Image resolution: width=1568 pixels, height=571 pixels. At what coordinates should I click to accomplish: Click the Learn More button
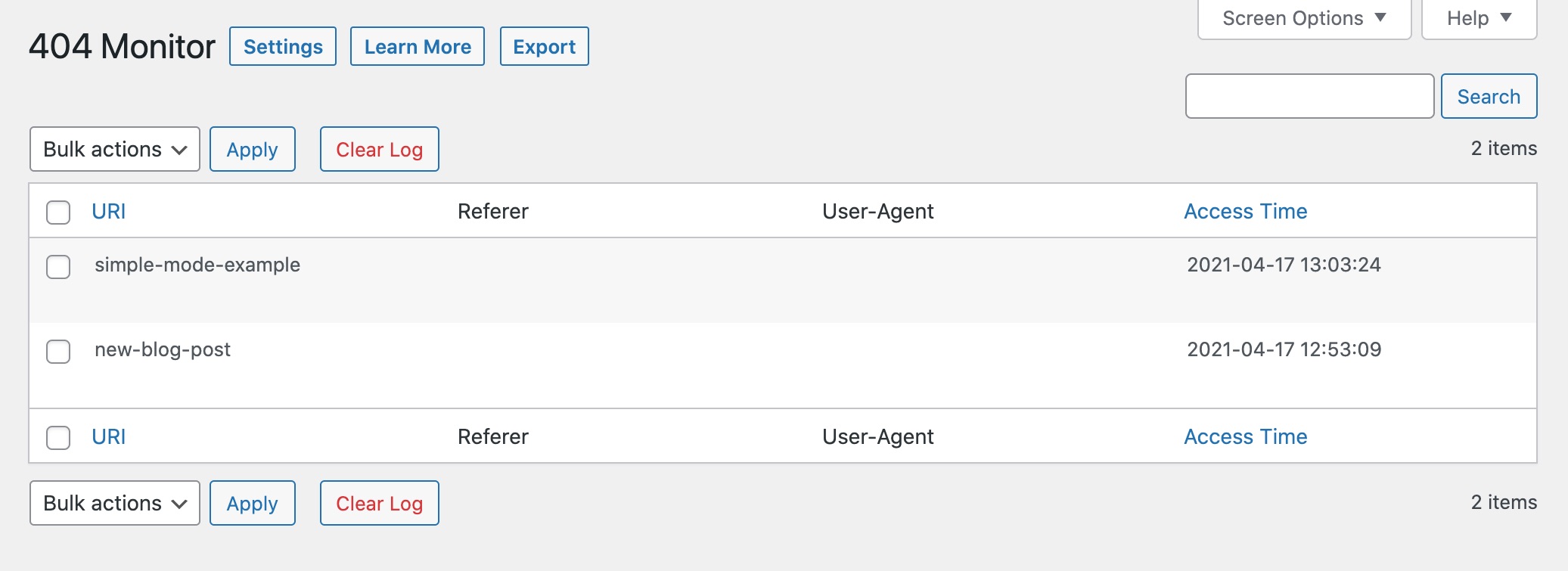[418, 47]
